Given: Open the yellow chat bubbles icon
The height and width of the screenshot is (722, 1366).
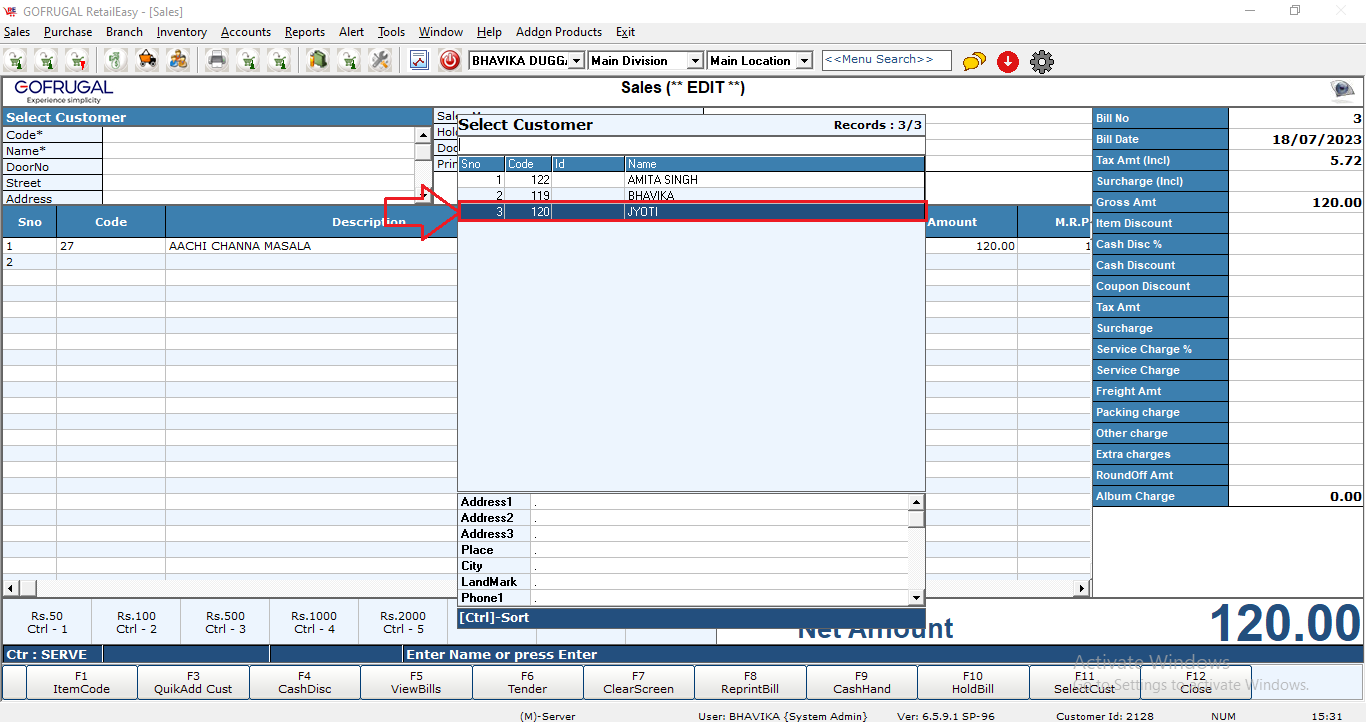Looking at the screenshot, I should click(x=974, y=62).
